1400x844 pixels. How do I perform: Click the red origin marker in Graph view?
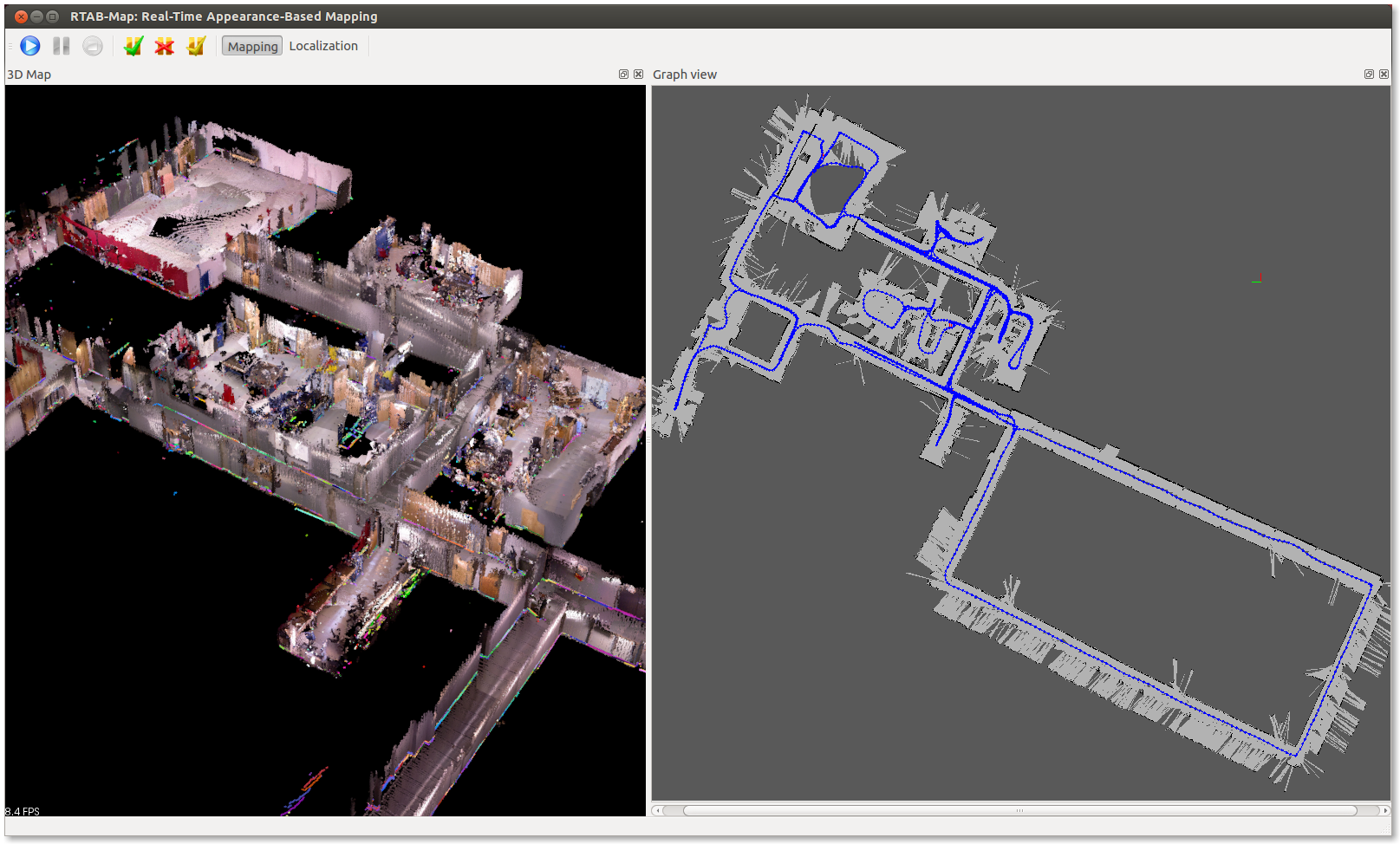[x=1257, y=278]
